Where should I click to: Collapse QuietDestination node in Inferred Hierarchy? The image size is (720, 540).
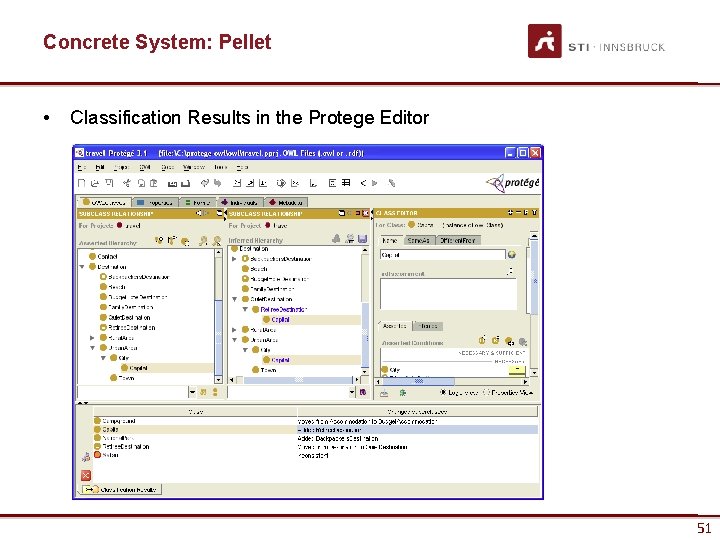click(235, 299)
